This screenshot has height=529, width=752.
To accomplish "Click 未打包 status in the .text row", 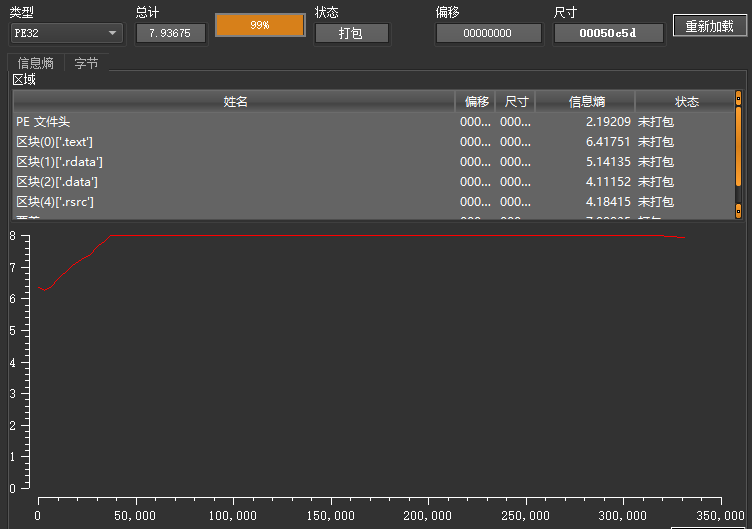I will (x=656, y=142).
